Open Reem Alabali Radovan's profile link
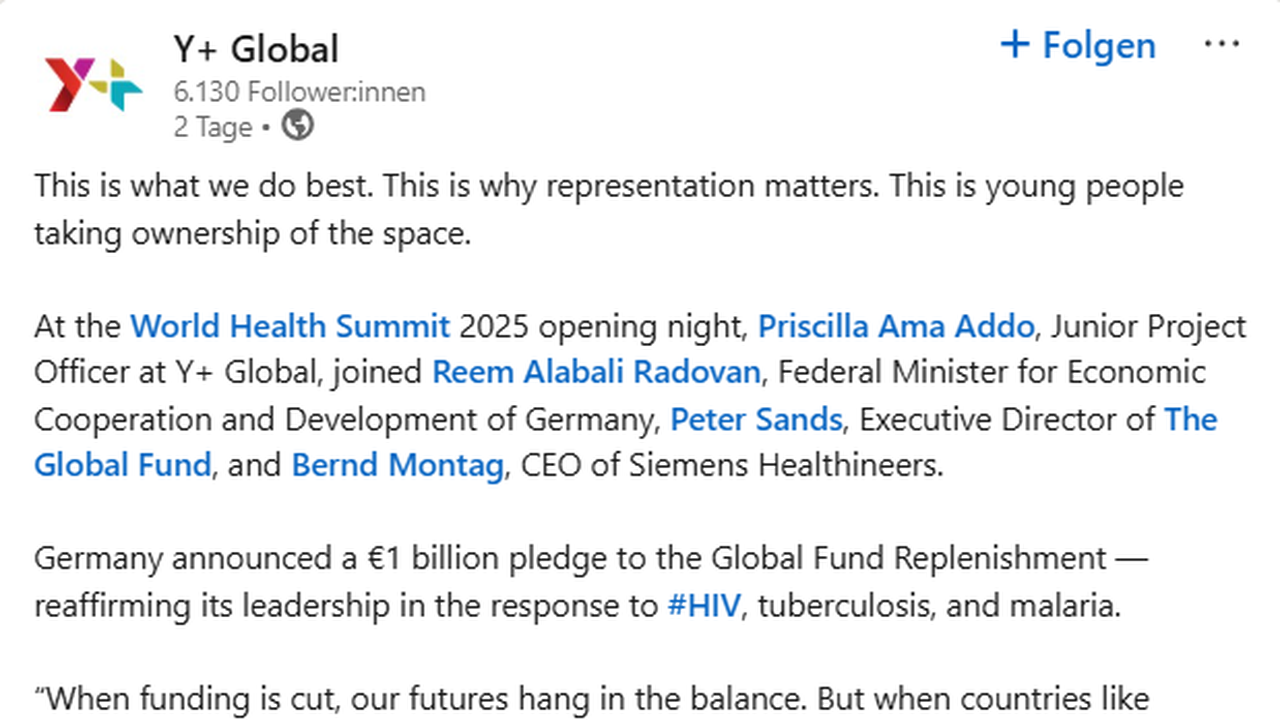Screen dimensions: 1280x720 coord(596,373)
